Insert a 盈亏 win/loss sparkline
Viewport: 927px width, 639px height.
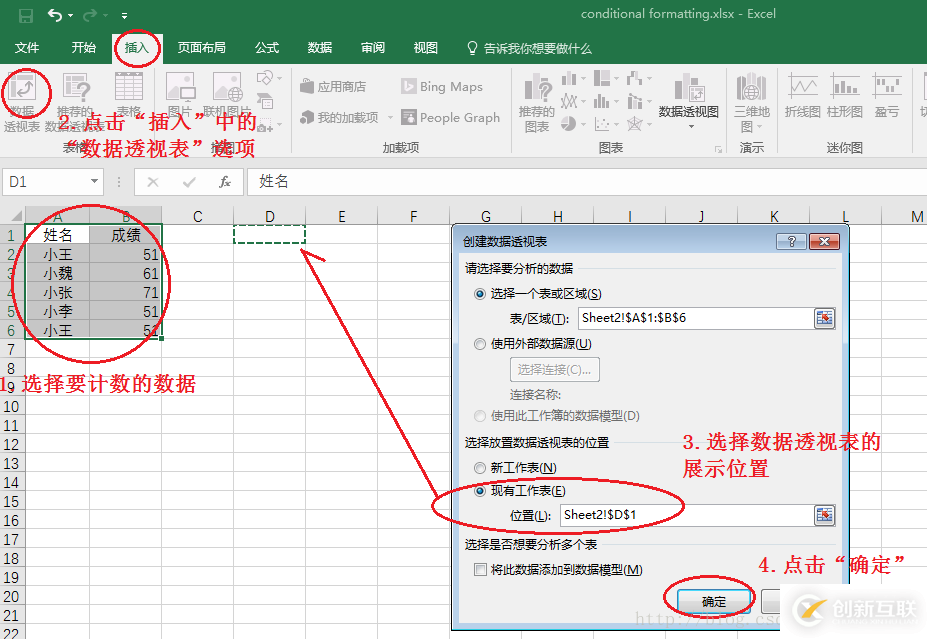887,96
